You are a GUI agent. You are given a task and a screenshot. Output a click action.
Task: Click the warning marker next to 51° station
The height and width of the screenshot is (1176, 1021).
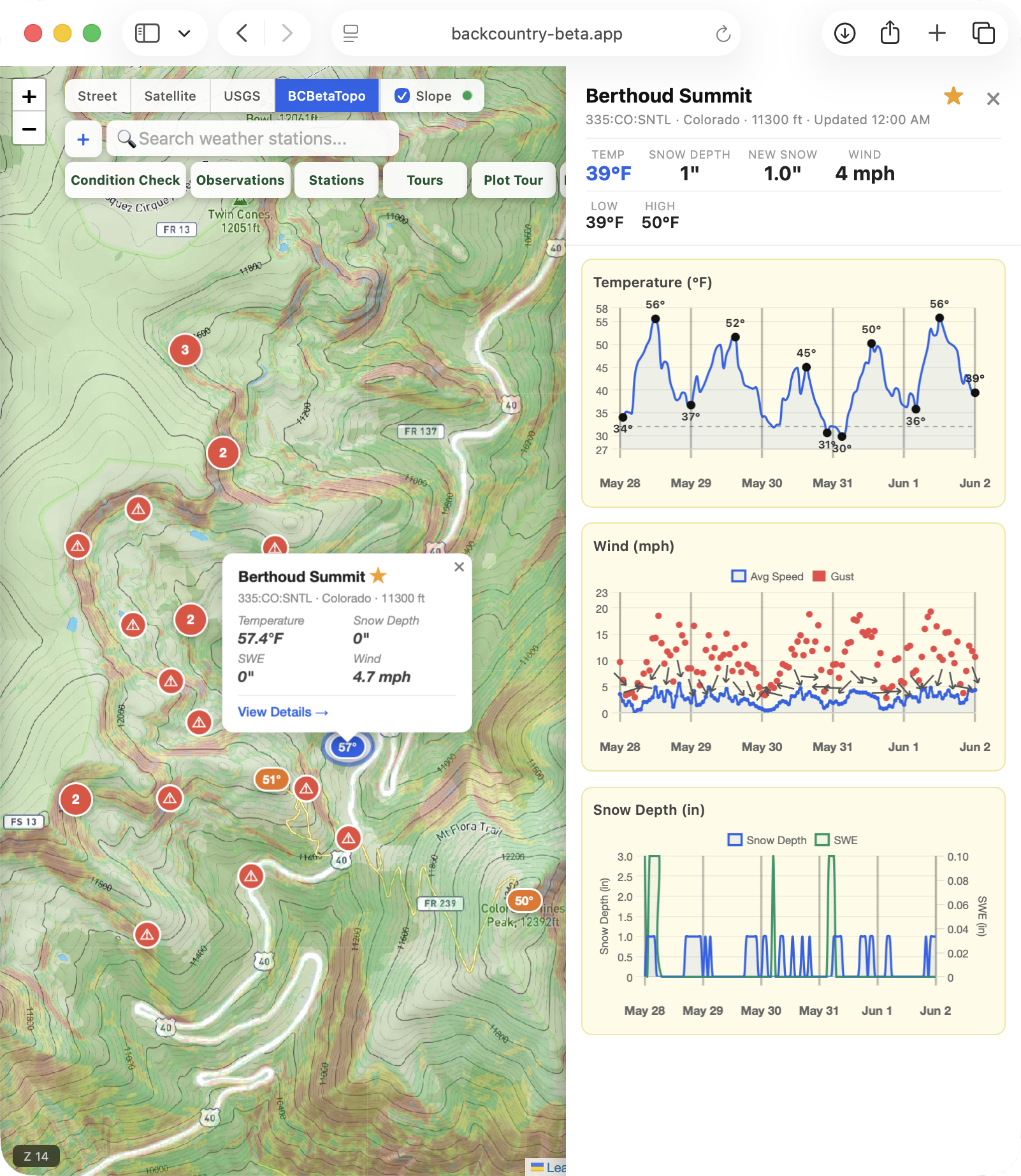click(307, 789)
